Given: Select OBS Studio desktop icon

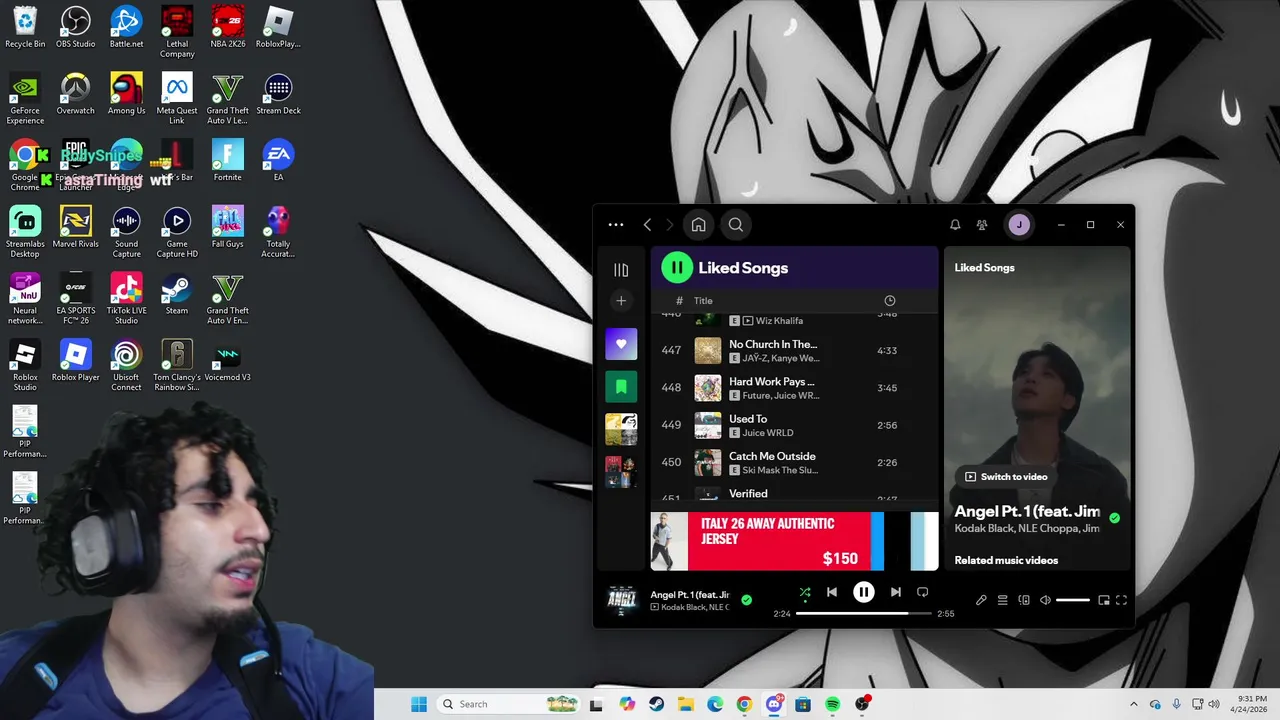Looking at the screenshot, I should [x=76, y=27].
